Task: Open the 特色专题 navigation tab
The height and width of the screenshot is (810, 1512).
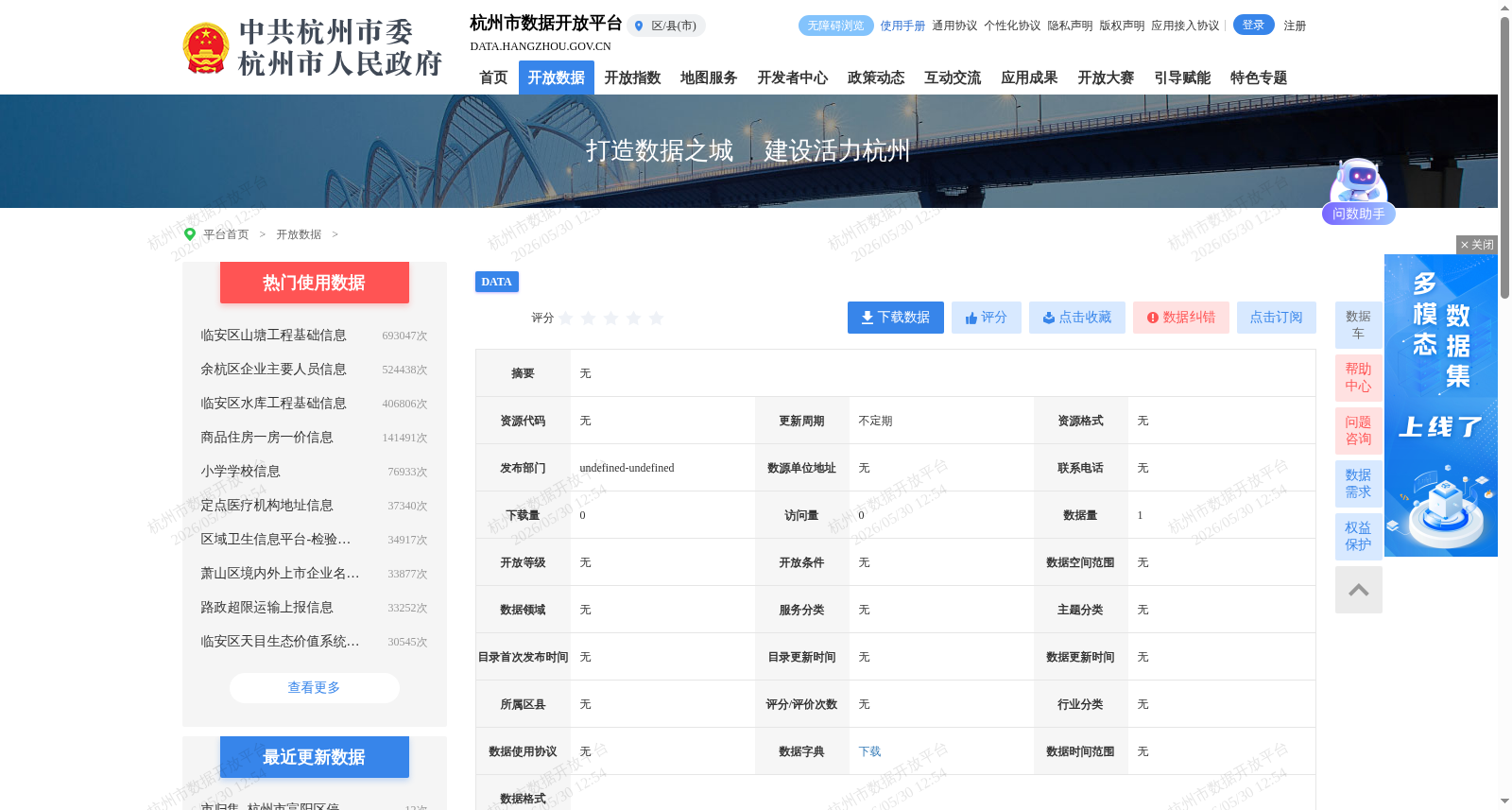Action: pos(1259,78)
